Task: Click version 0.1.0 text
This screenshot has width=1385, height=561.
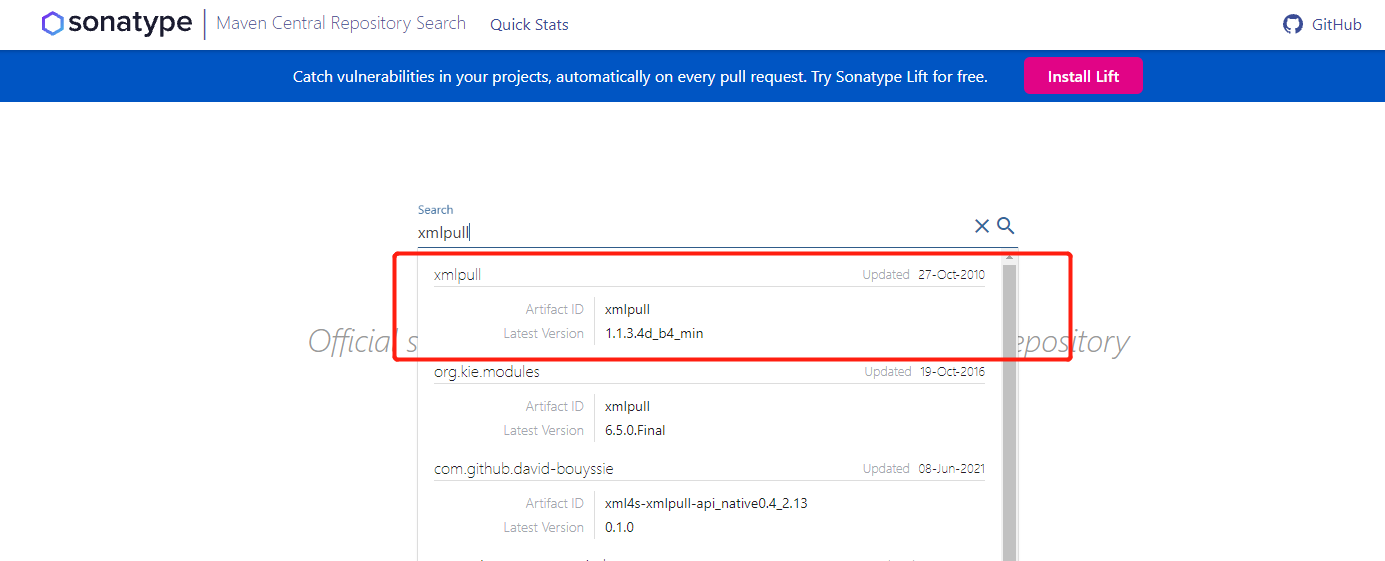Action: pos(619,527)
